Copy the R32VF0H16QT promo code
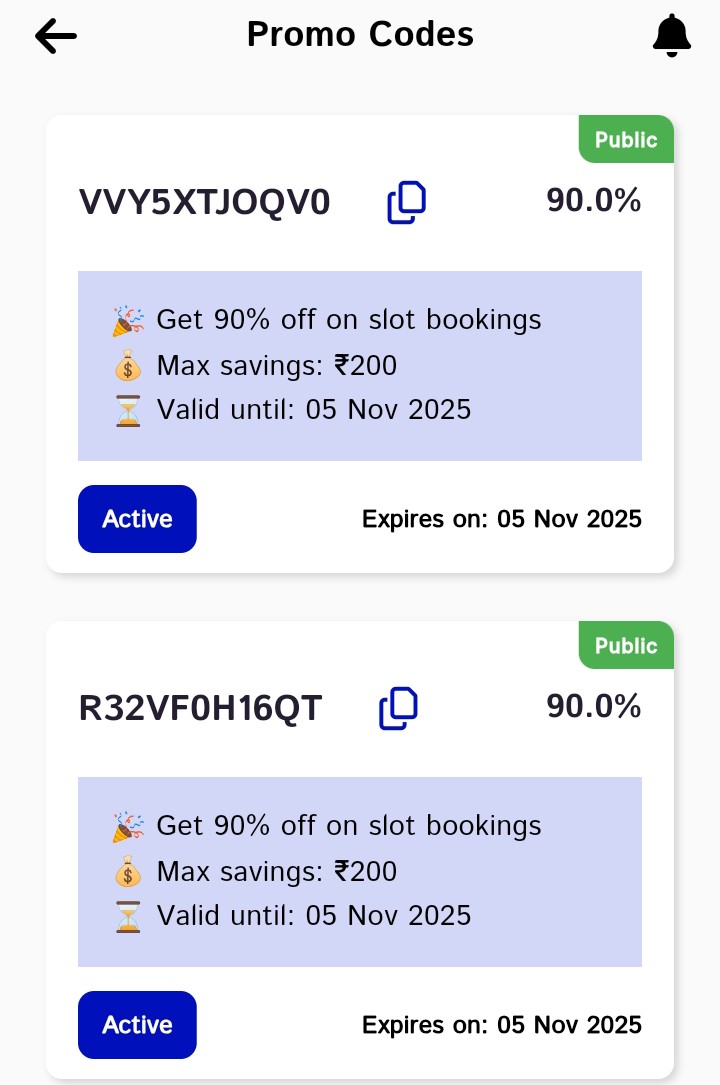The height and width of the screenshot is (1085, 720). pos(398,708)
